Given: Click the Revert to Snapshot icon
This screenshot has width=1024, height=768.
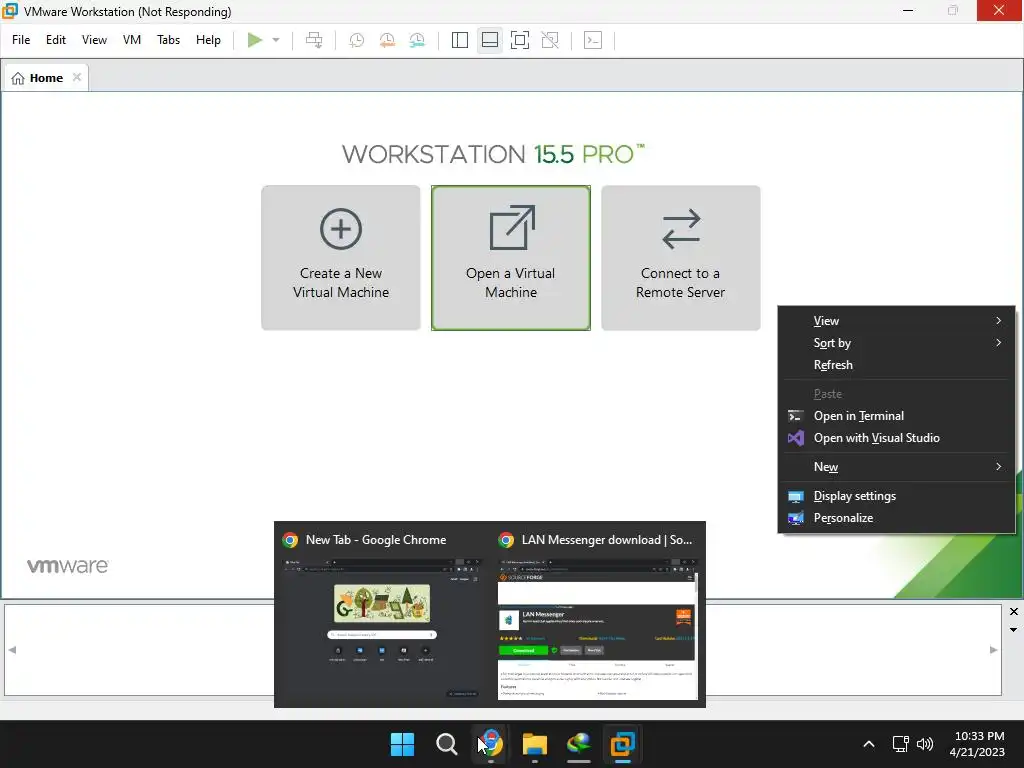Looking at the screenshot, I should coord(387,40).
